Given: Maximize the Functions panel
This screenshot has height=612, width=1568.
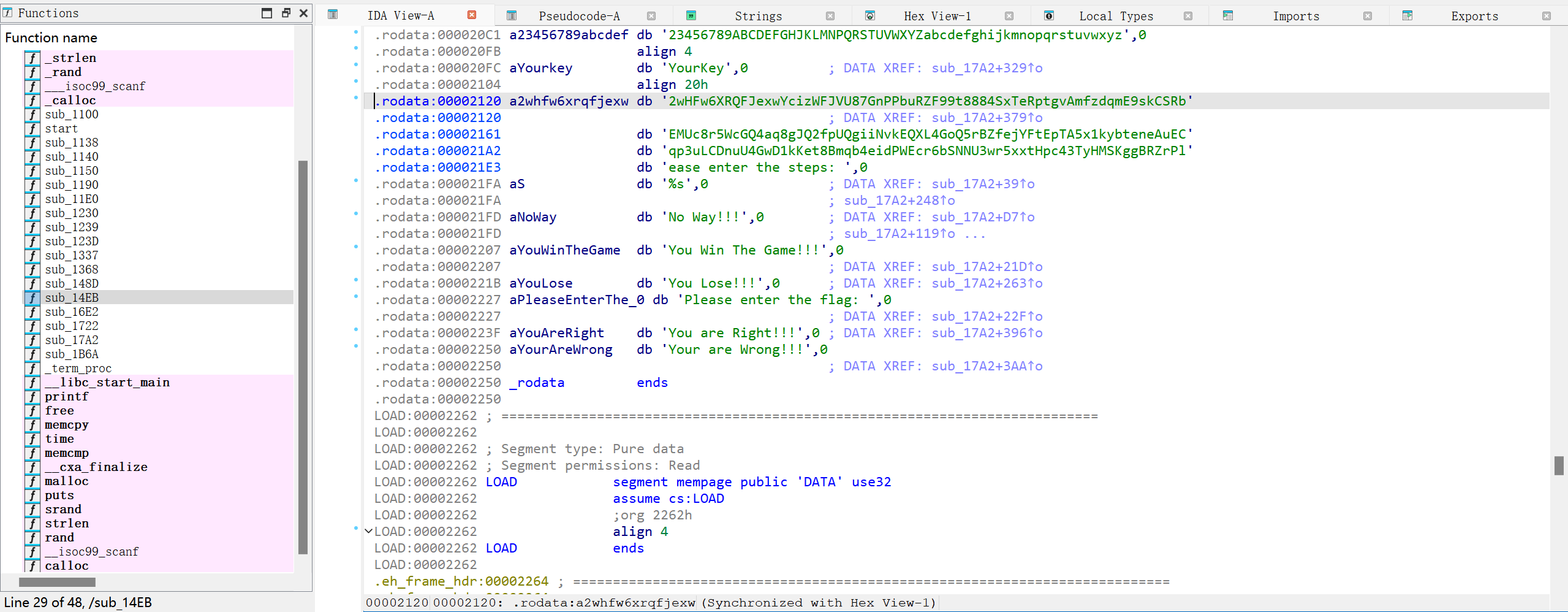Looking at the screenshot, I should click(267, 13).
